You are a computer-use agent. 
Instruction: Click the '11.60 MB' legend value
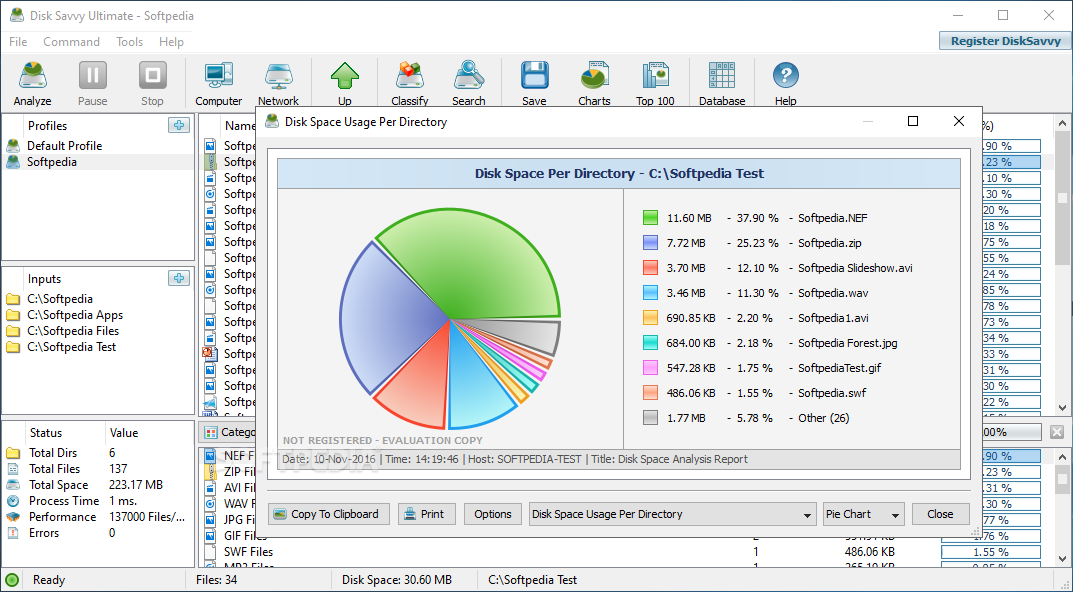689,218
